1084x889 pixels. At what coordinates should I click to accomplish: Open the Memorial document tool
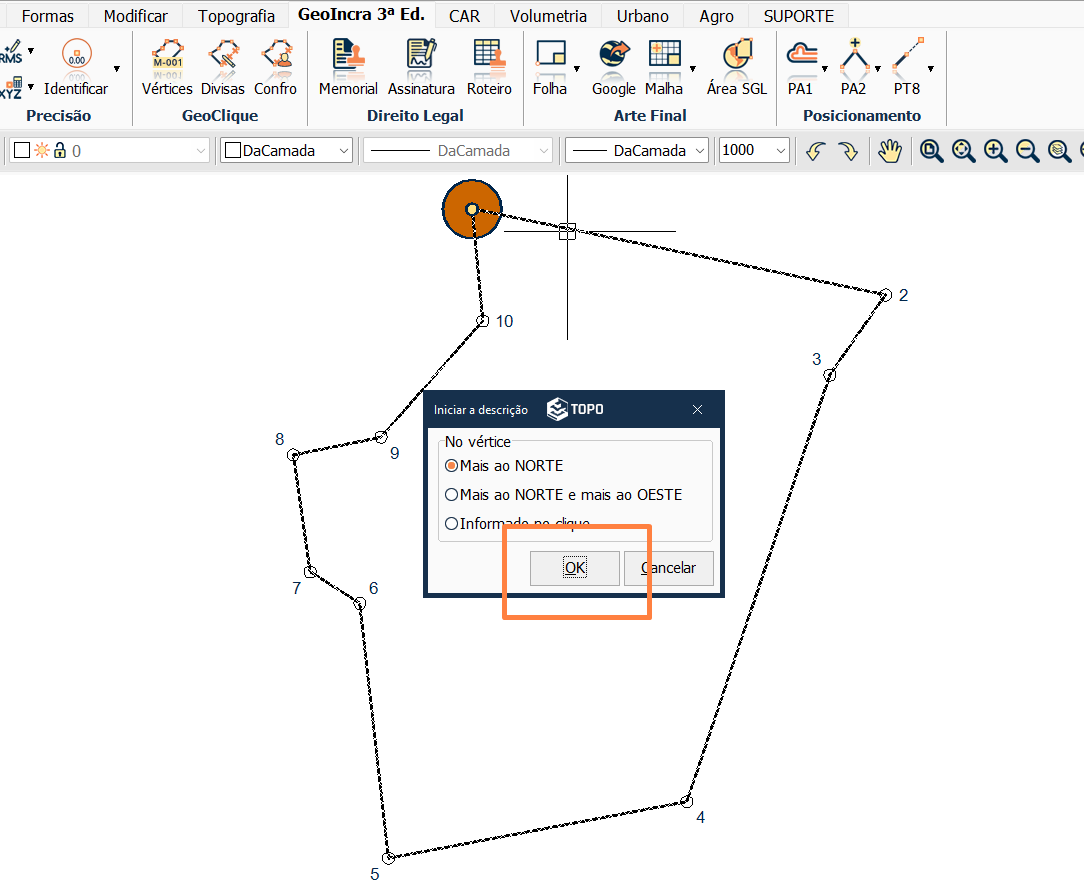click(x=347, y=59)
